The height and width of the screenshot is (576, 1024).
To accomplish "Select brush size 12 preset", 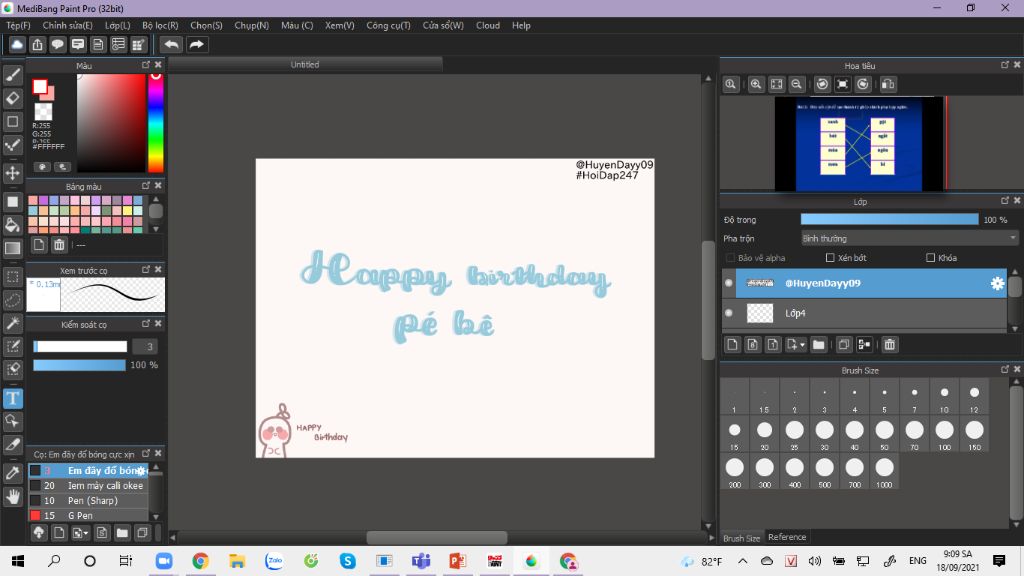I will pyautogui.click(x=974, y=397).
